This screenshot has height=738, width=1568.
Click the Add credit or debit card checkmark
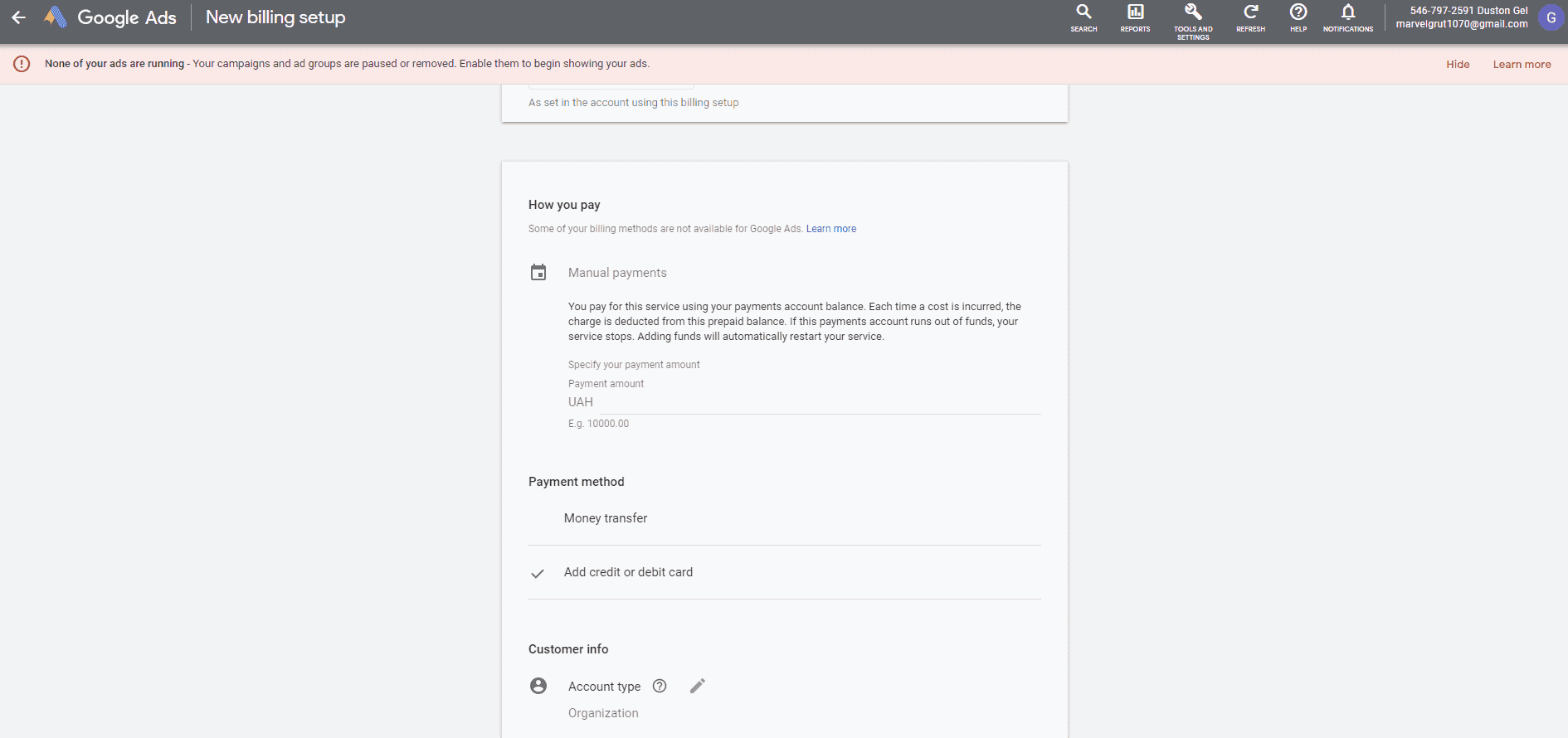pyautogui.click(x=538, y=573)
